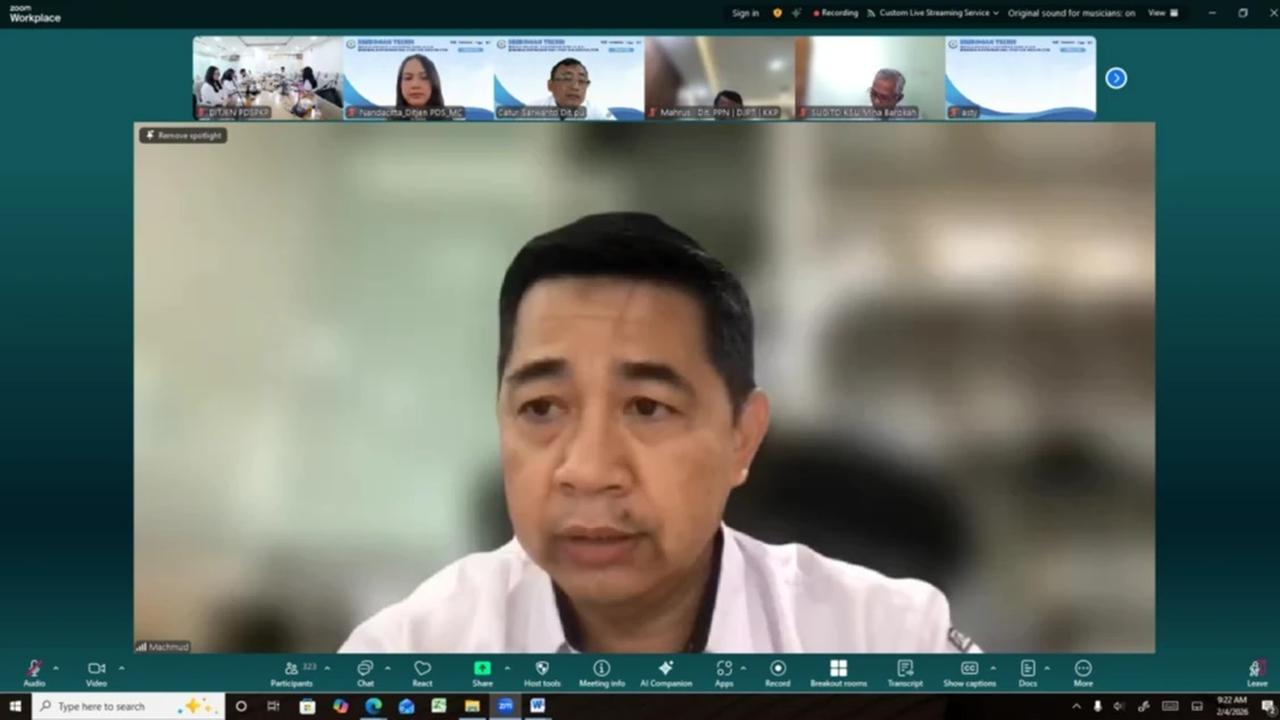Show hidden system tray icons

(x=1076, y=706)
